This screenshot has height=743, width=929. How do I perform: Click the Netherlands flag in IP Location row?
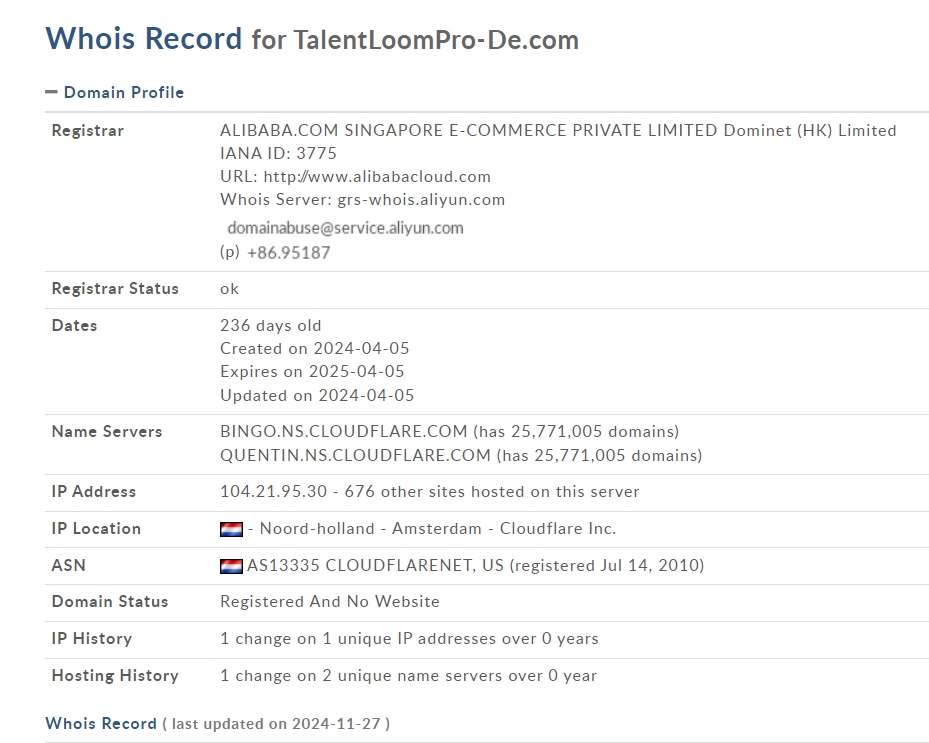point(231,529)
